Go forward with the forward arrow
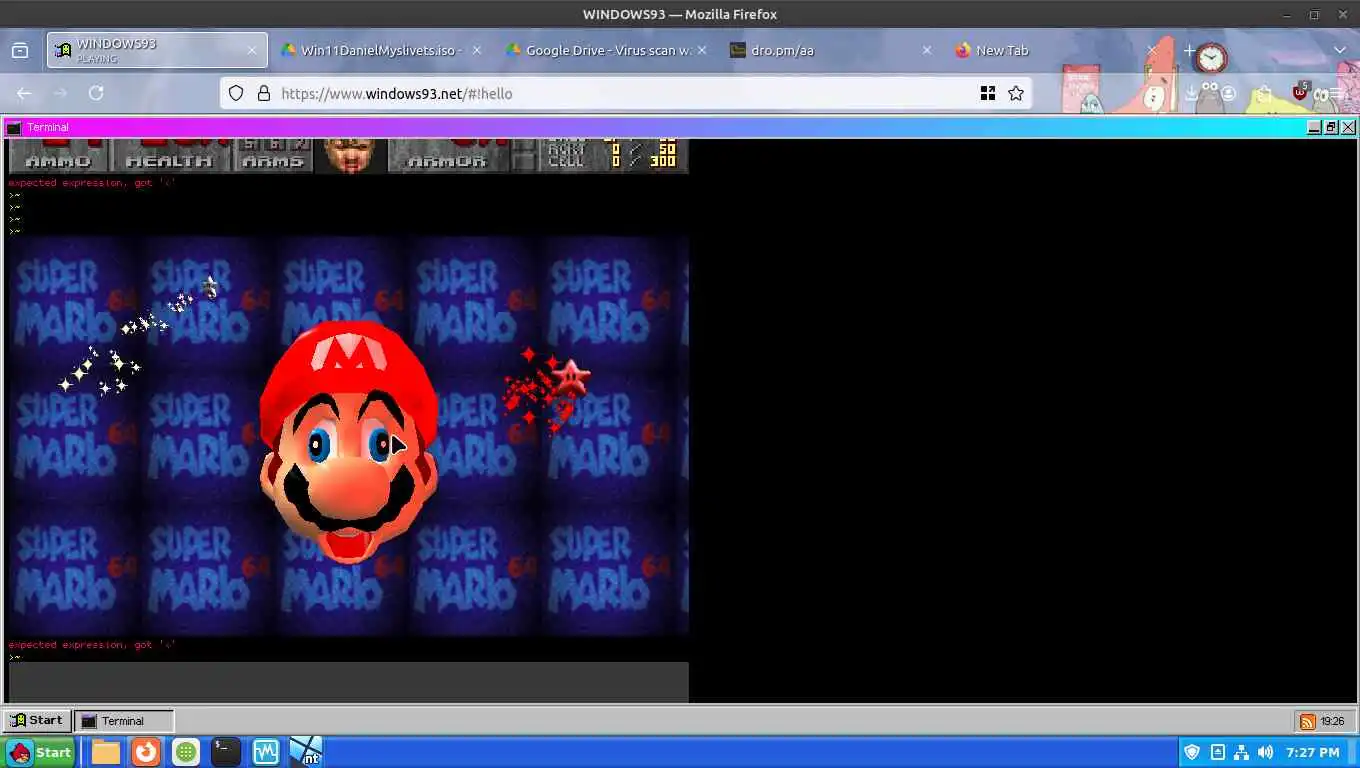The image size is (1360, 768). [x=60, y=93]
